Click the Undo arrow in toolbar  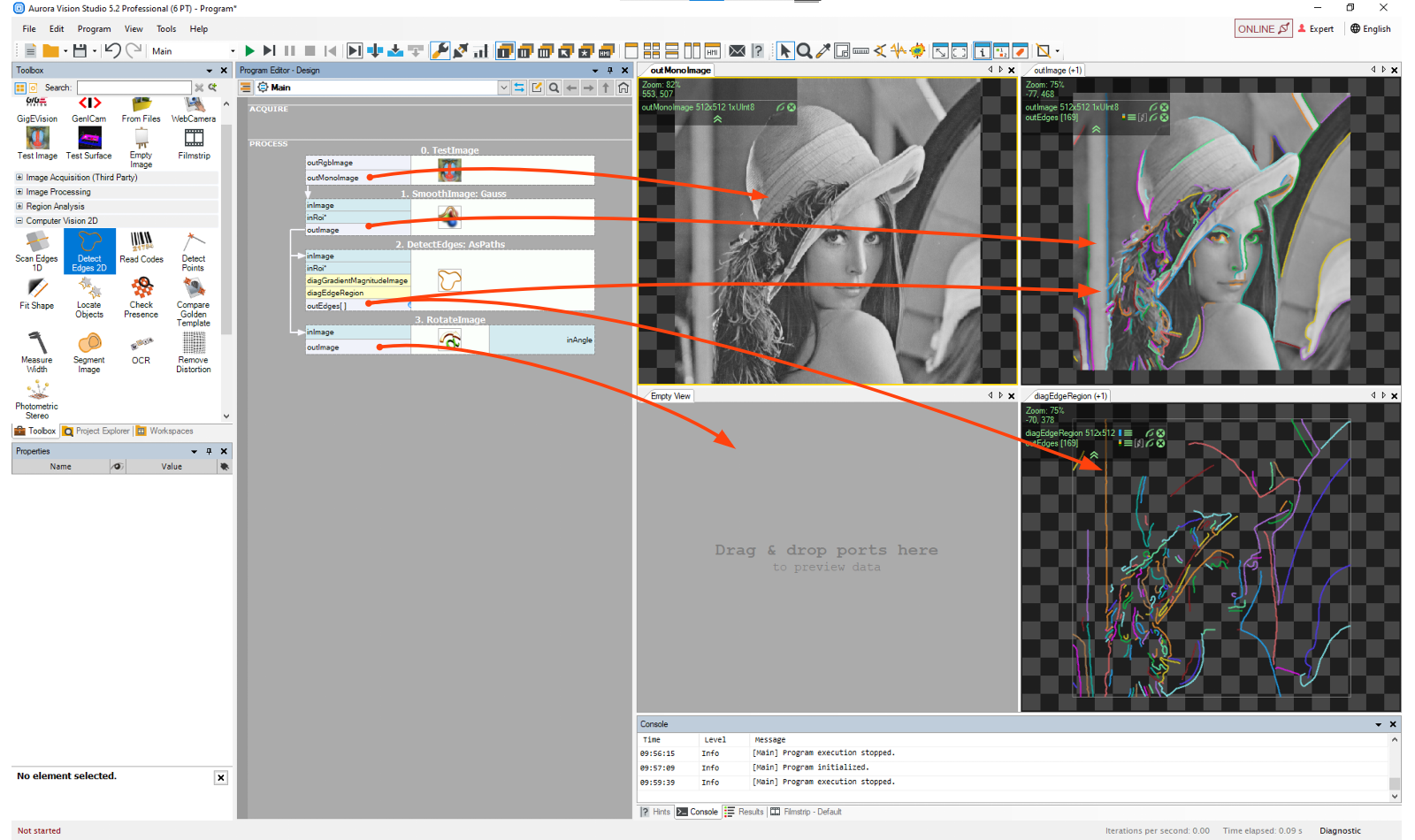[x=112, y=51]
